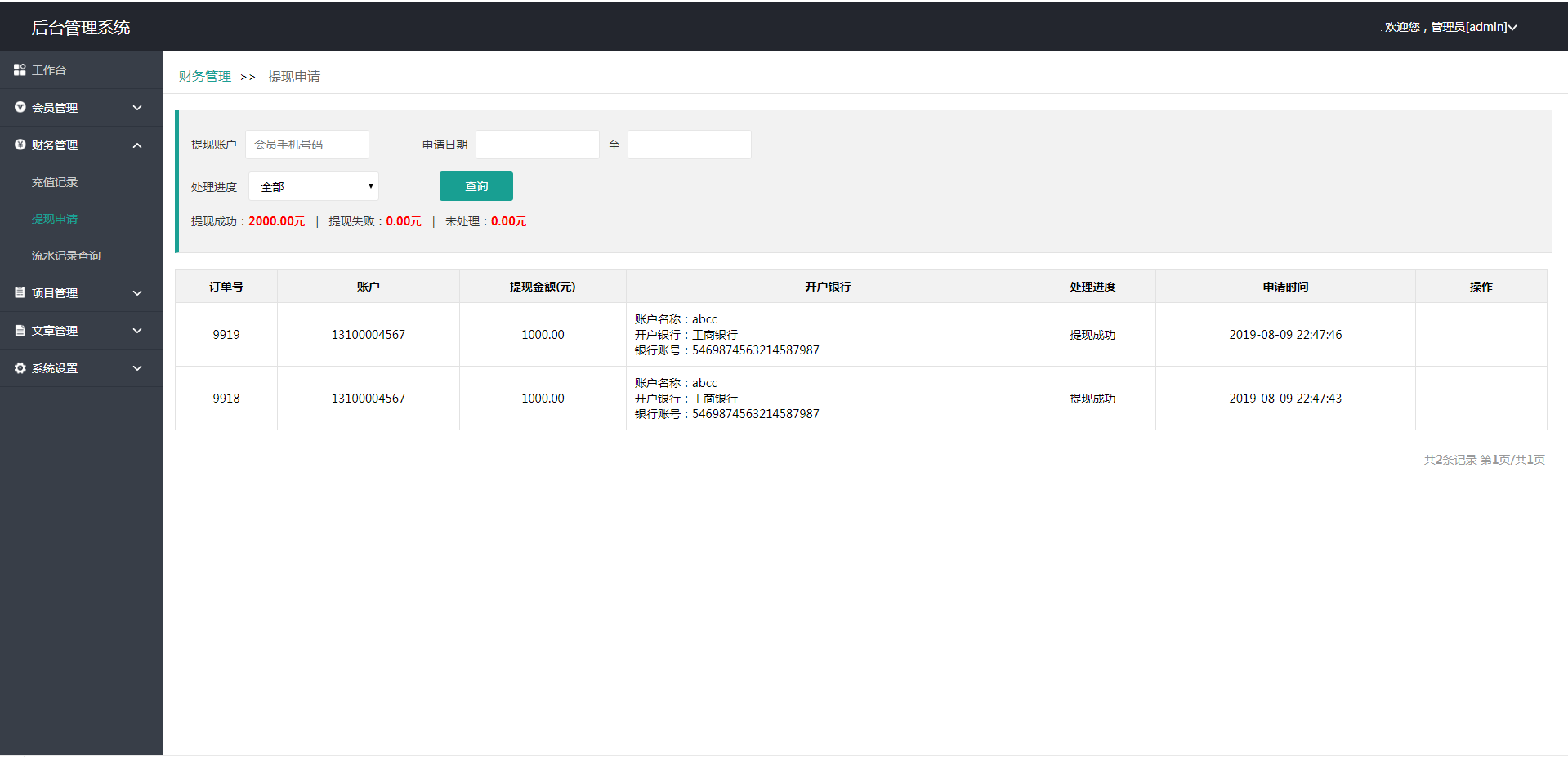Click the 操作 column header

1481,287
